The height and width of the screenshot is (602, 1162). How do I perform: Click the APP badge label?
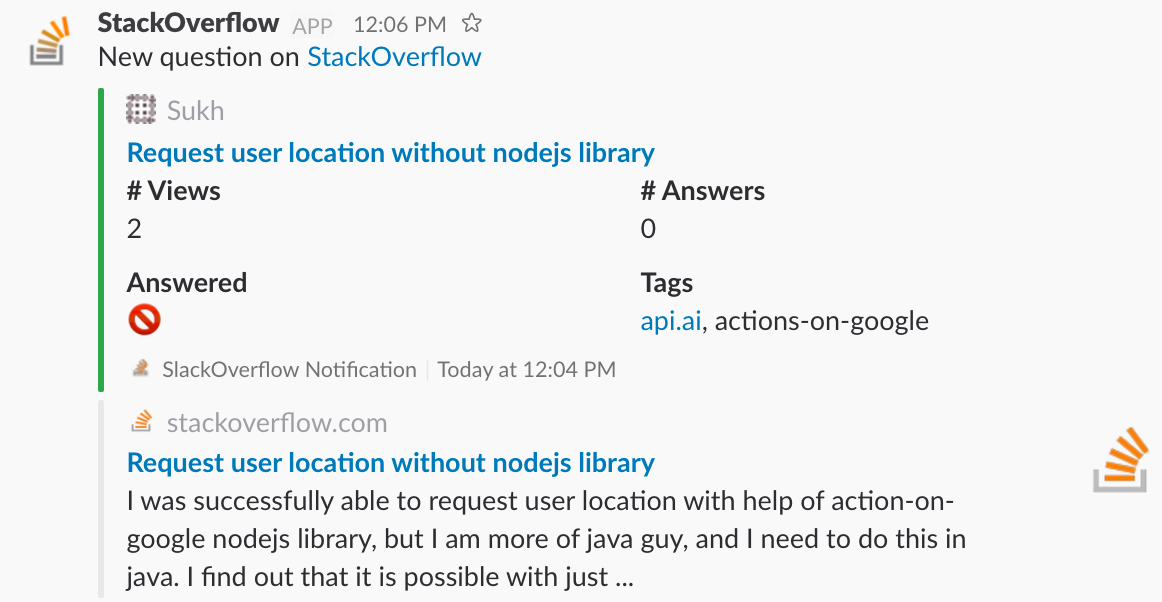tap(312, 26)
